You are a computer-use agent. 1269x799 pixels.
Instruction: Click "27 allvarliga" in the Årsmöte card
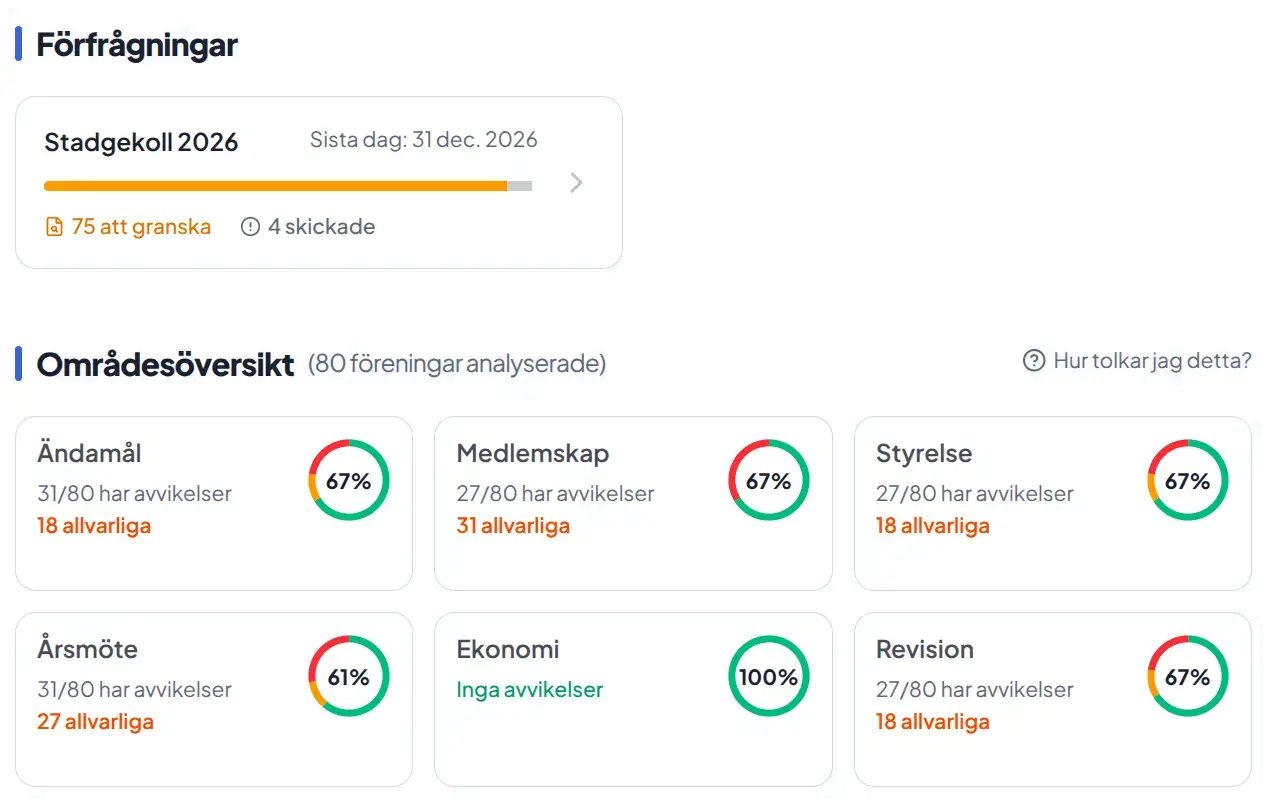click(94, 721)
